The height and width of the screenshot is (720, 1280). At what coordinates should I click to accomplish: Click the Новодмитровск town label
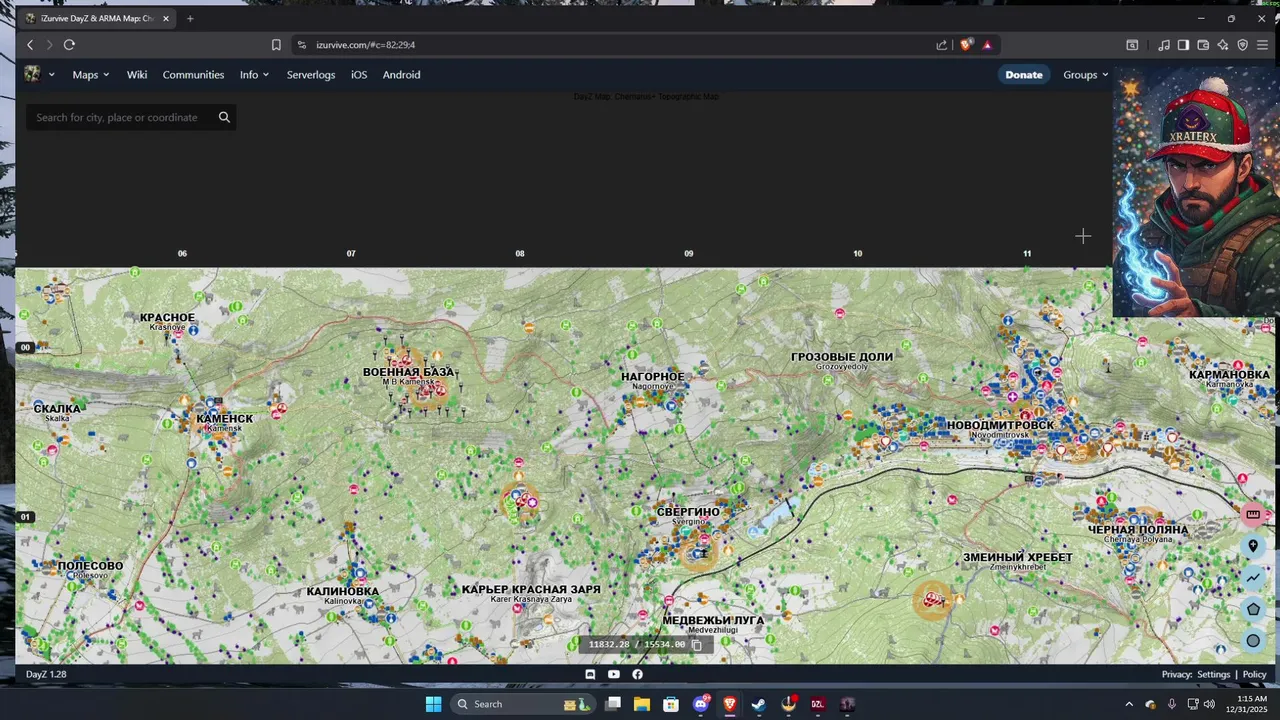pyautogui.click(x=1000, y=426)
